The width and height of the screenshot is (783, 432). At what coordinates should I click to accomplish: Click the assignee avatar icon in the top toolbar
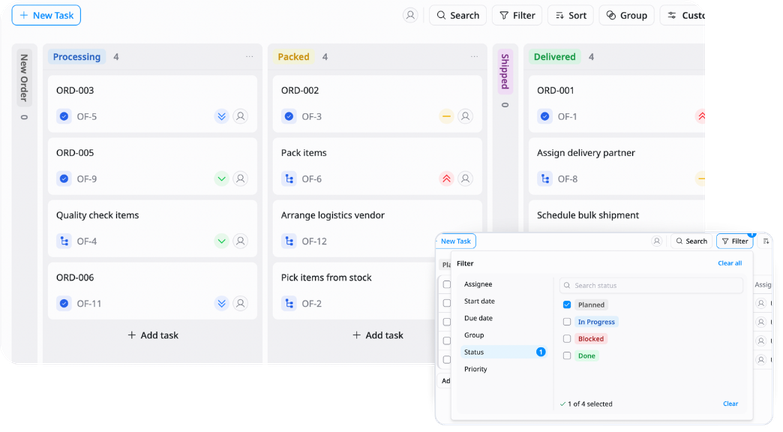410,15
